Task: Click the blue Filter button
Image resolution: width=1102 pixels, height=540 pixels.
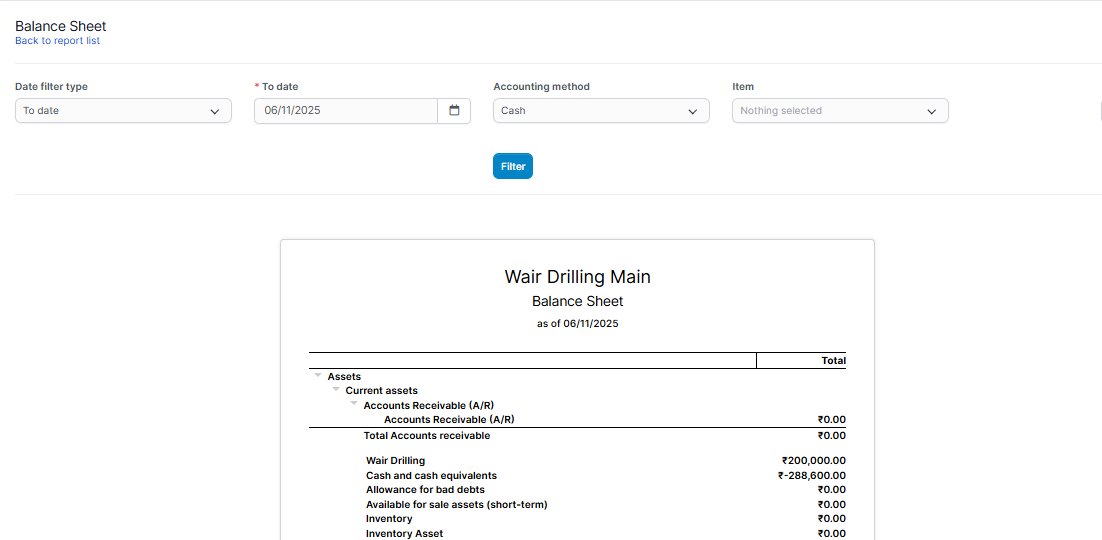Action: coord(513,166)
